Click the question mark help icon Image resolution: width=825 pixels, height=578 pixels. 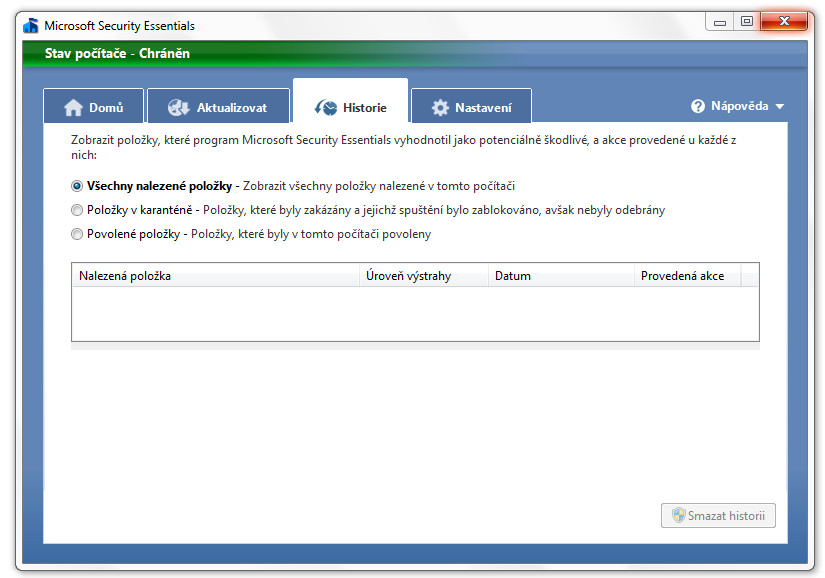click(x=698, y=106)
